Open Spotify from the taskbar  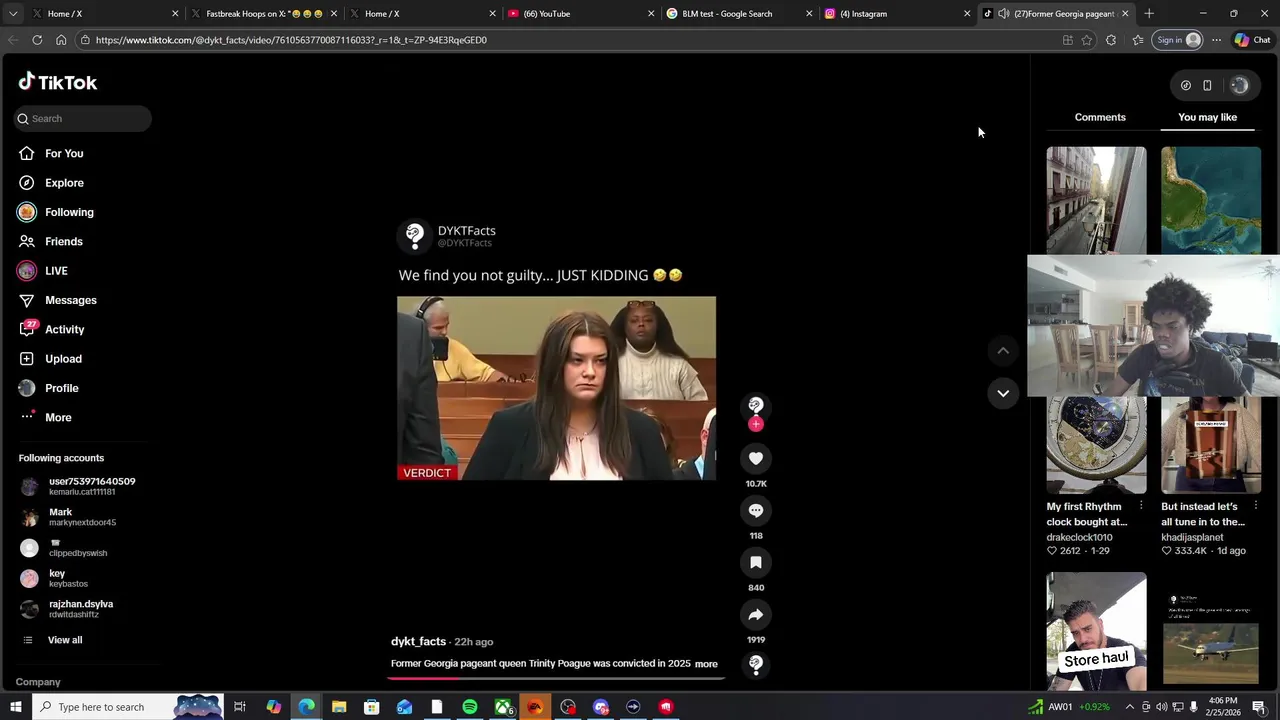pos(470,707)
